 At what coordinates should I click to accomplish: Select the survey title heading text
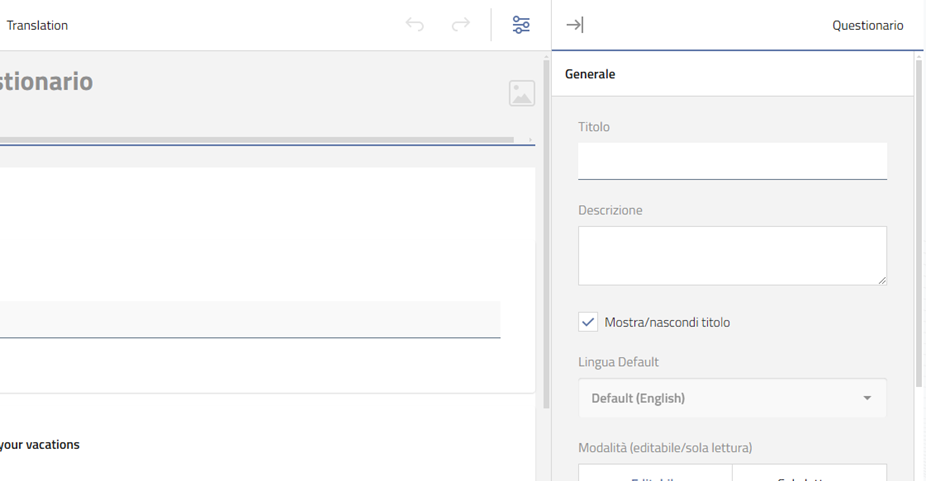46,81
